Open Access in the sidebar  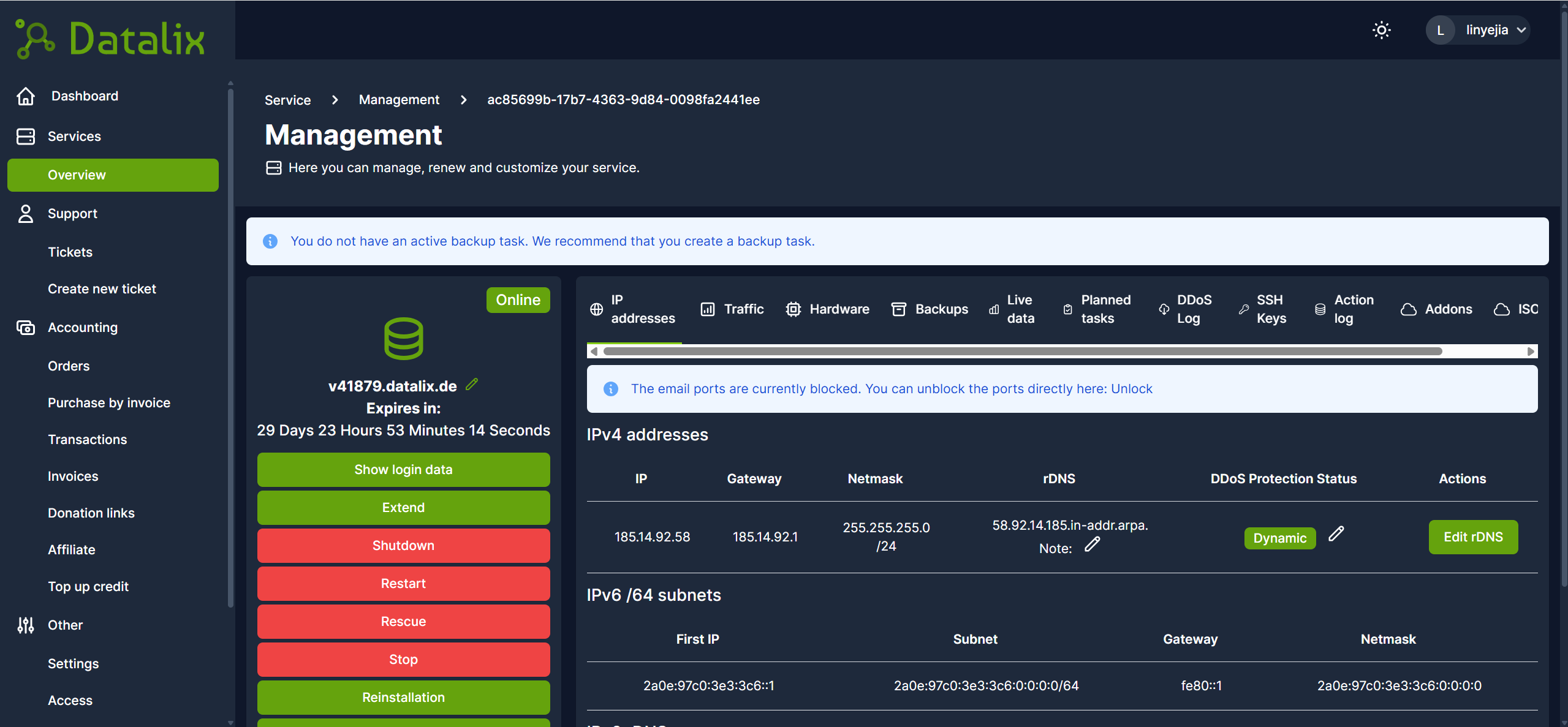70,701
